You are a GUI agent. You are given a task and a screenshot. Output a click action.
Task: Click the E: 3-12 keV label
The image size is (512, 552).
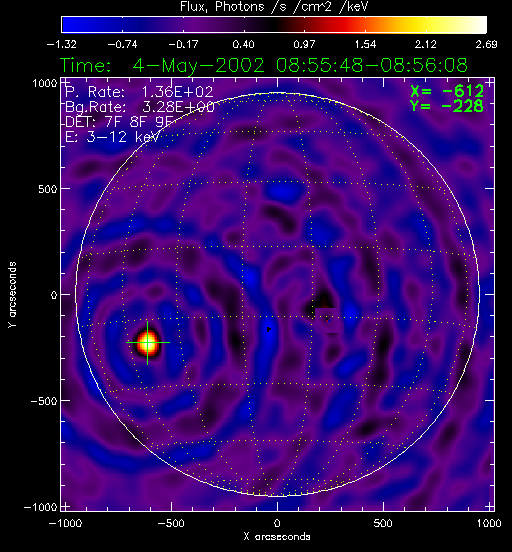pyautogui.click(x=112, y=137)
